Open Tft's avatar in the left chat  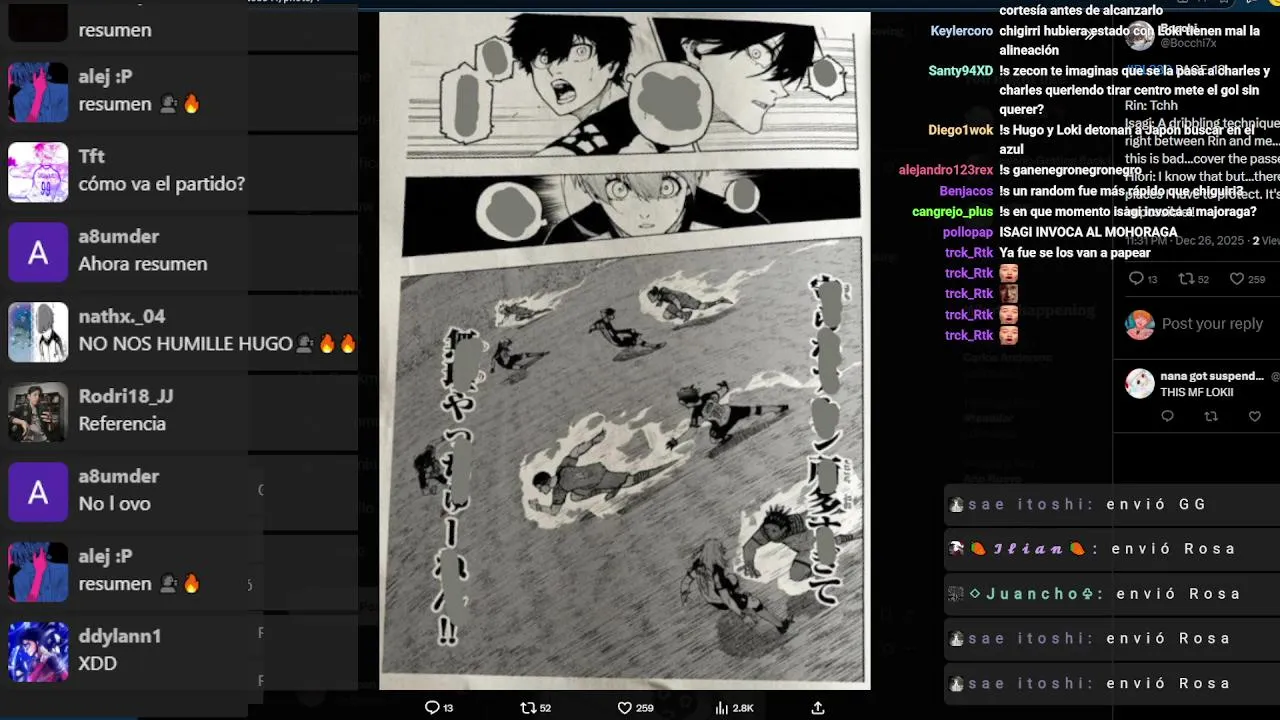38,172
